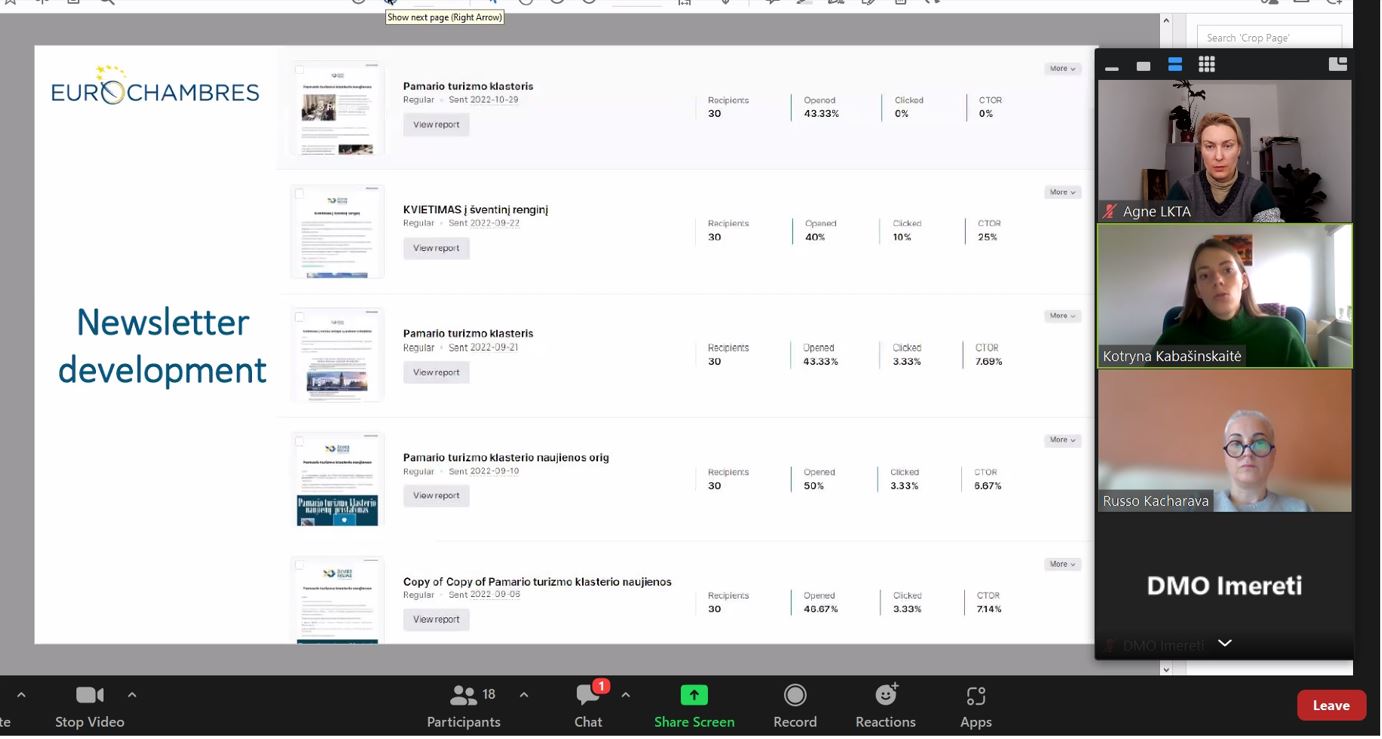The width and height of the screenshot is (1382, 739).
Task: Tick checkbox for Pamario turizmo klasteris 2022-09-21
Action: 299,317
